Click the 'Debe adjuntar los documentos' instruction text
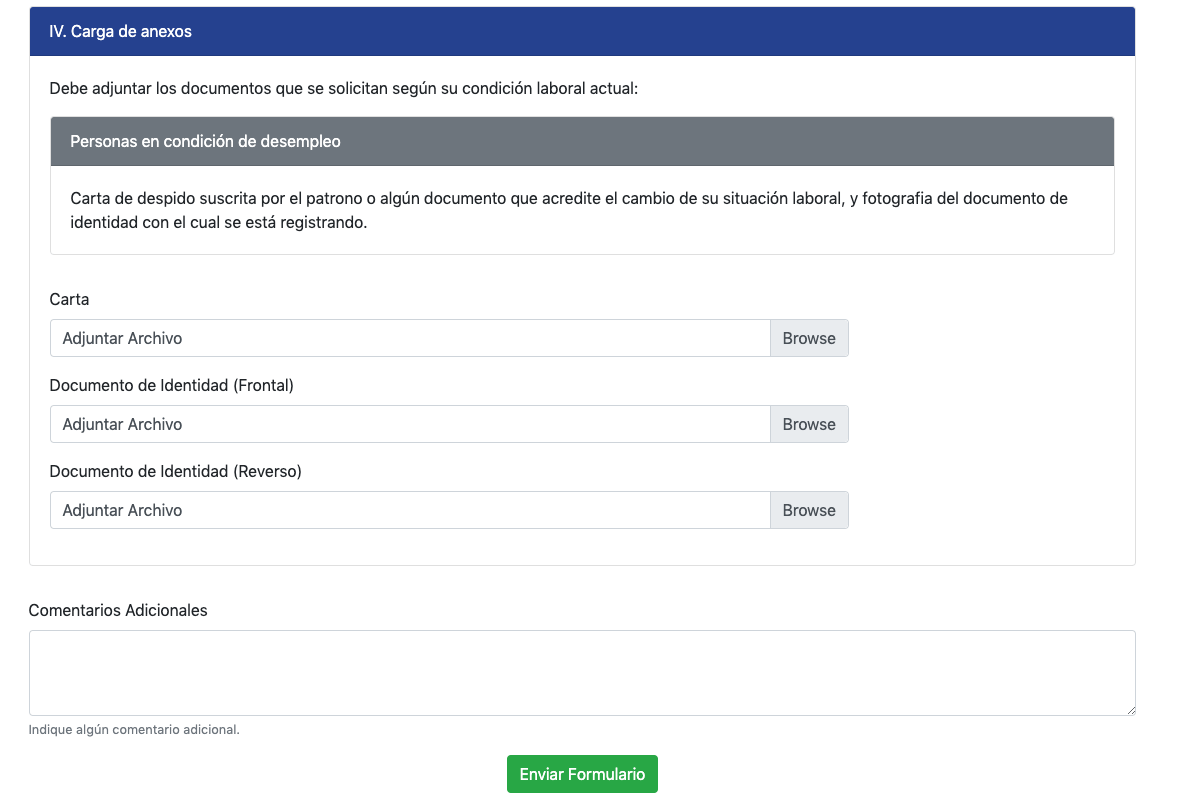 coord(343,88)
